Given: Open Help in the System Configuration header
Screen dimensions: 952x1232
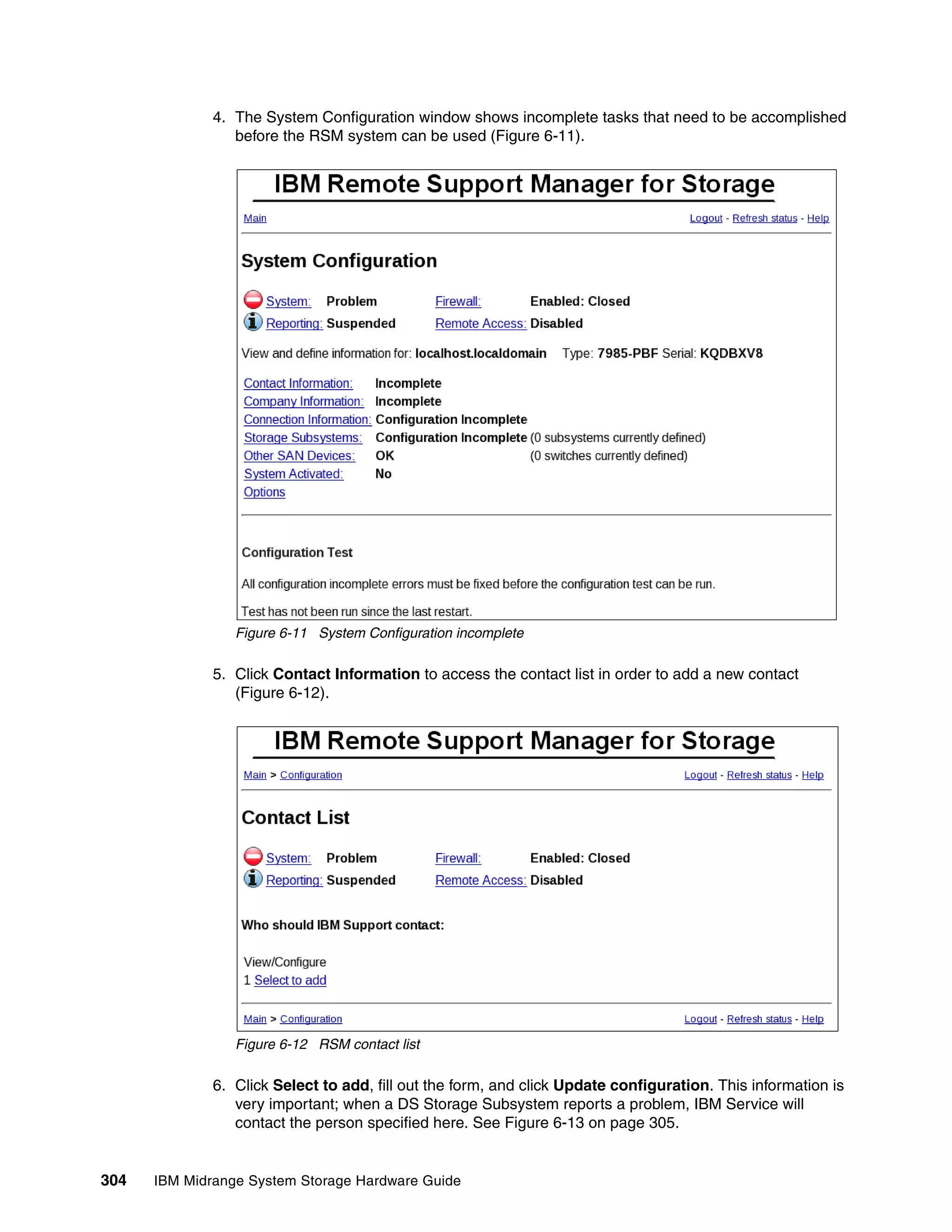Looking at the screenshot, I should click(818, 219).
